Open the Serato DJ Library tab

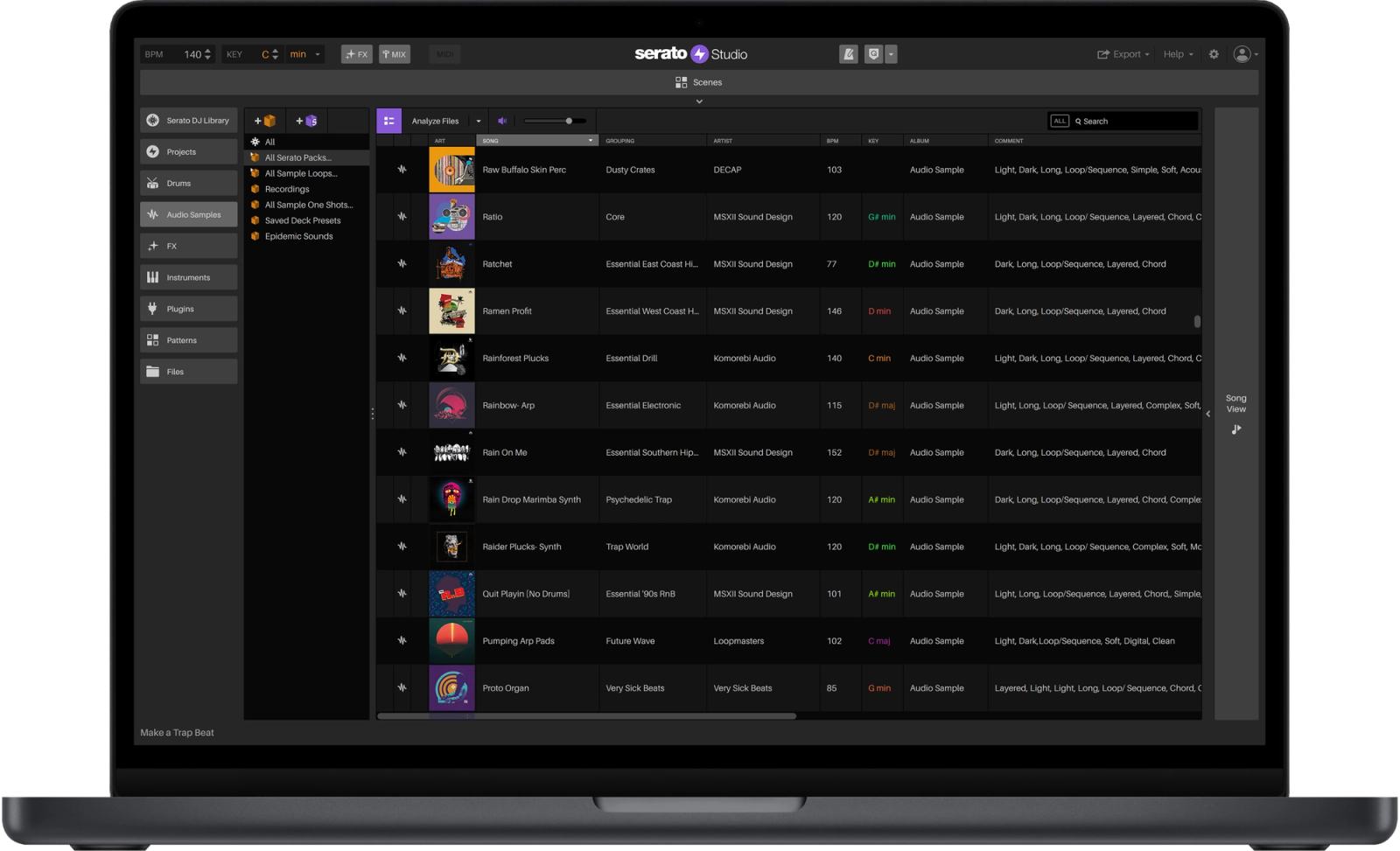tap(187, 120)
